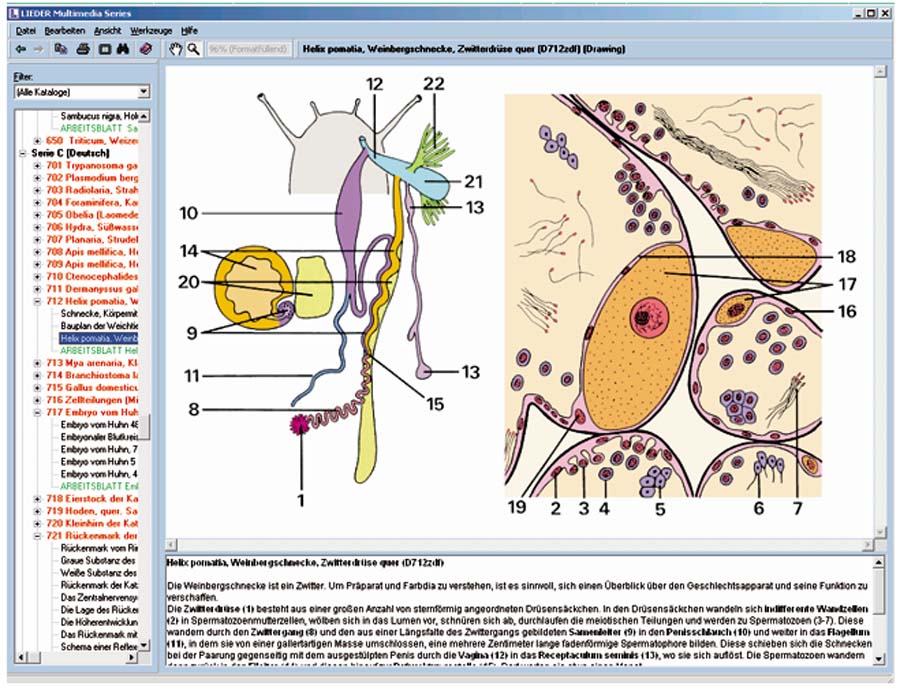Click the copy icon in toolbar
The image size is (900, 690).
point(62,48)
